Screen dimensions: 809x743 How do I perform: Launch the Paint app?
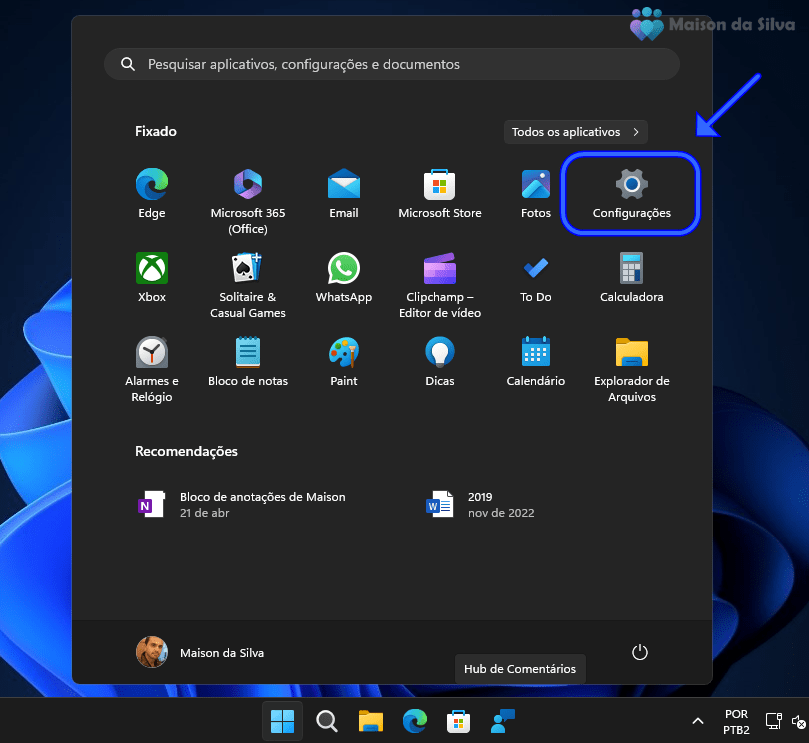coord(344,362)
